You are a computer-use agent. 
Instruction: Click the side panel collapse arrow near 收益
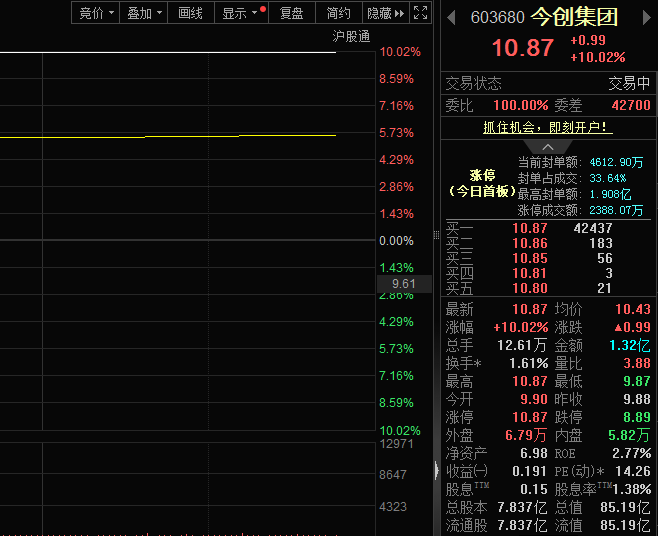(436, 470)
